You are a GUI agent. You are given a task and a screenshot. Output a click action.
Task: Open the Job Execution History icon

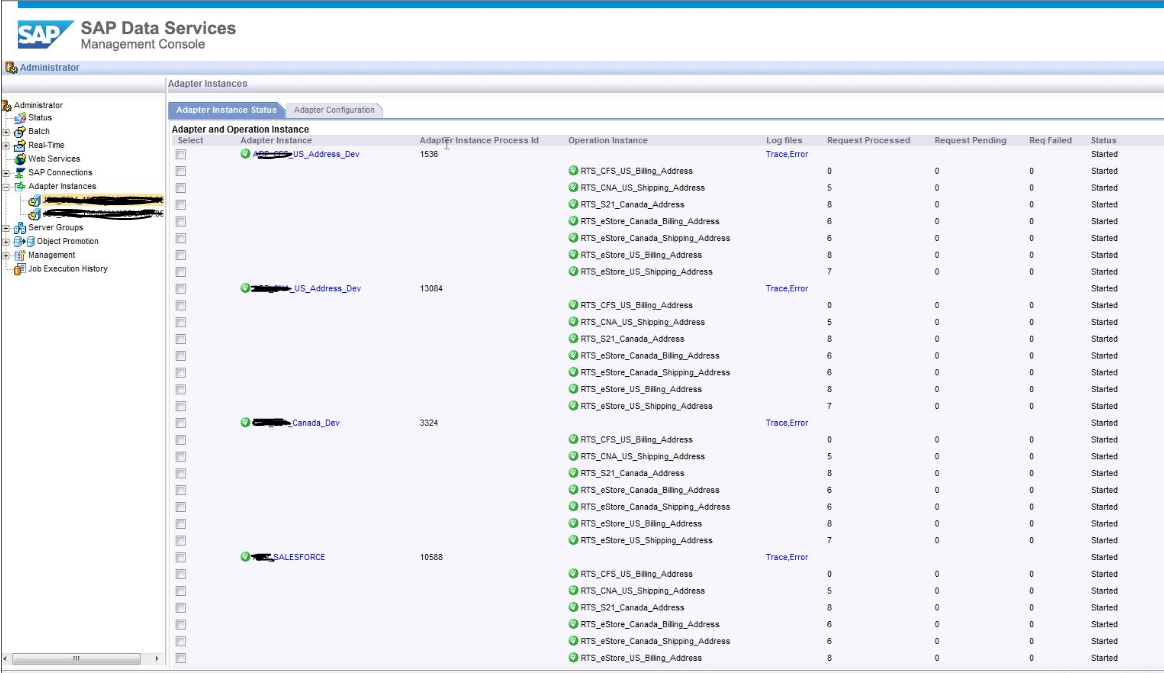click(20, 269)
